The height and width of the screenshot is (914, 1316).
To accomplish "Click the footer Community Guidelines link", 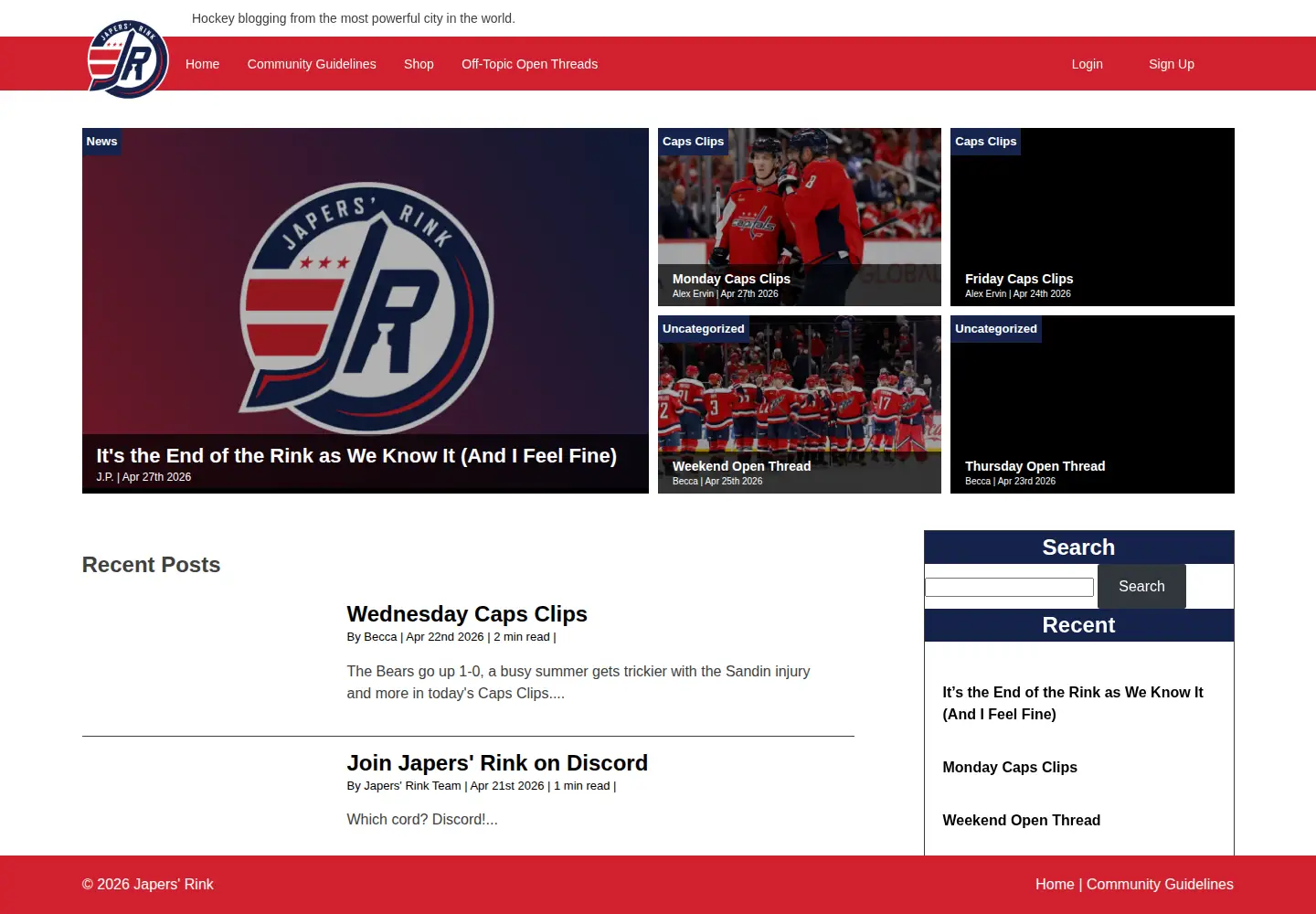I will point(1160,884).
